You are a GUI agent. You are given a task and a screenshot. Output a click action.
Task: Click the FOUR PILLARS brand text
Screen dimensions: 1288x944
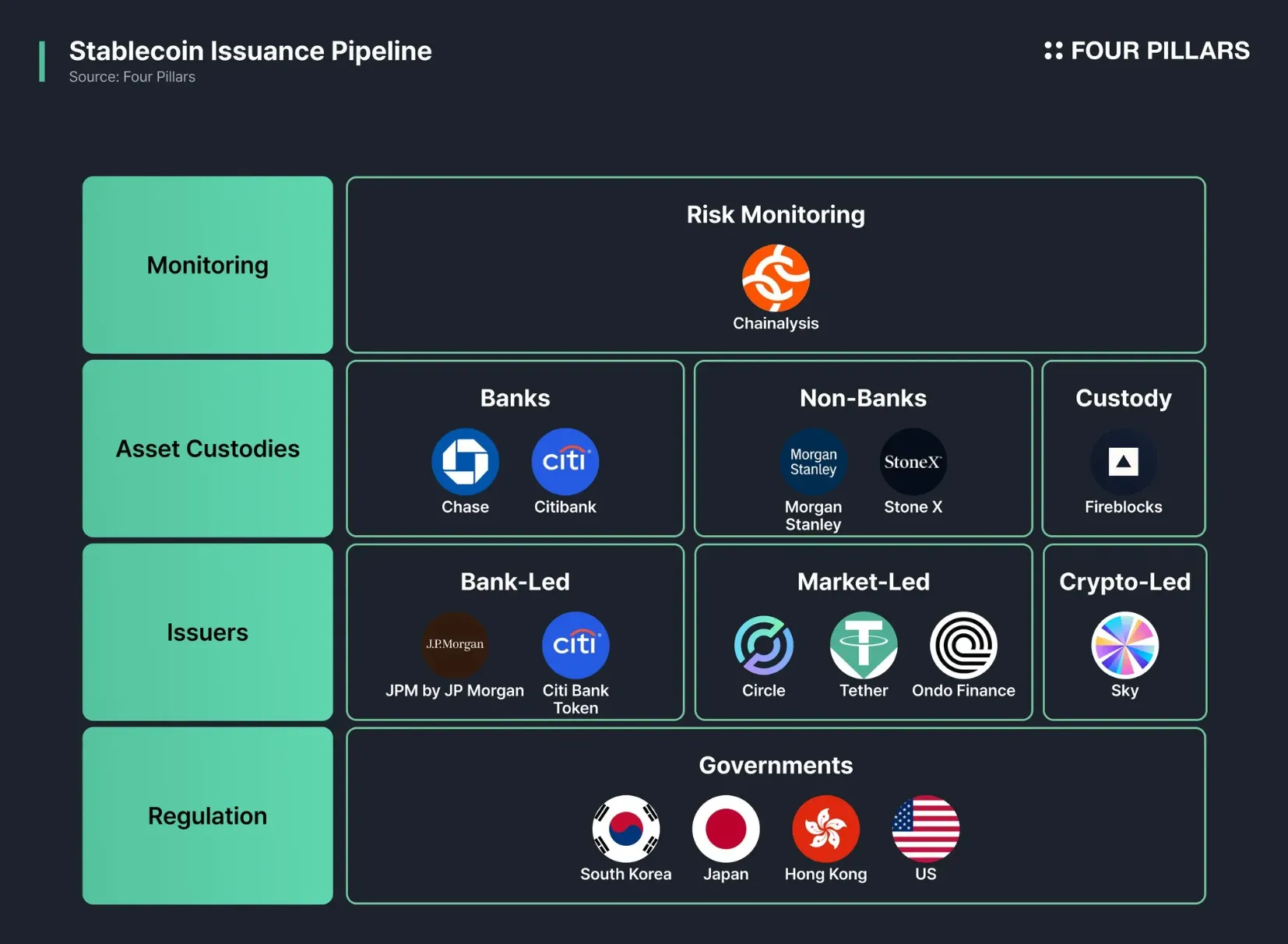pos(1160,51)
